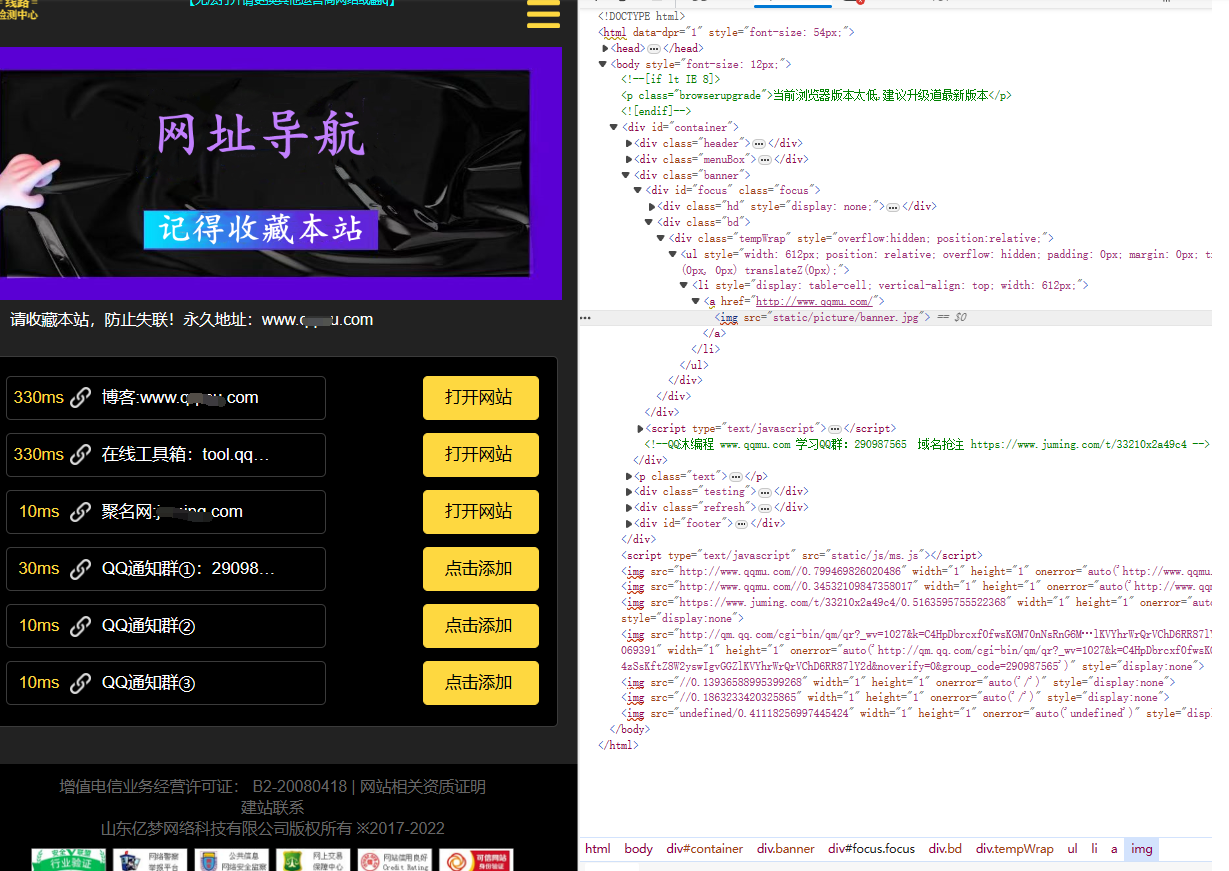This screenshot has width=1229, height=871.
Task: Select div.tempWrap in the breadcrumb bar
Action: tap(1014, 849)
